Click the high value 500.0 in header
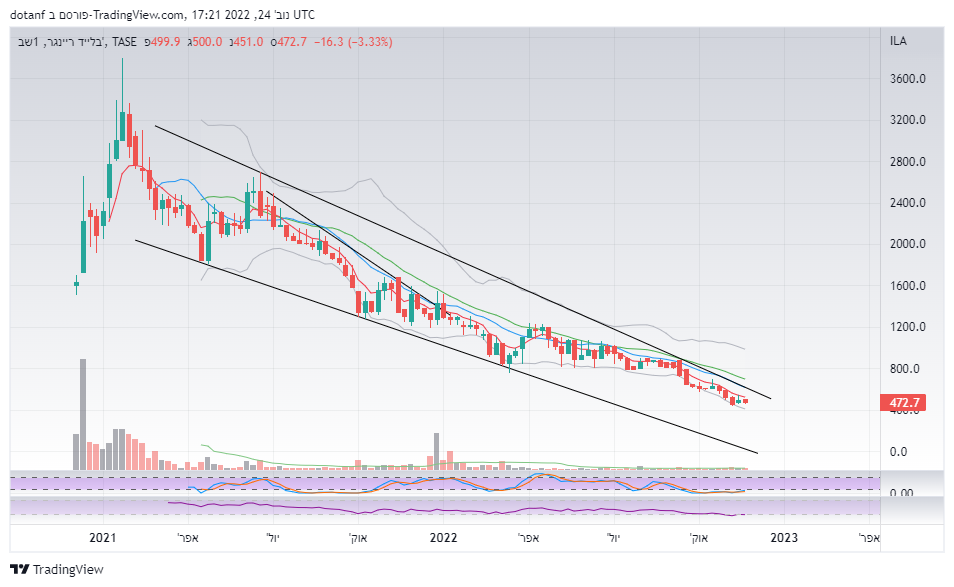 [x=207, y=41]
